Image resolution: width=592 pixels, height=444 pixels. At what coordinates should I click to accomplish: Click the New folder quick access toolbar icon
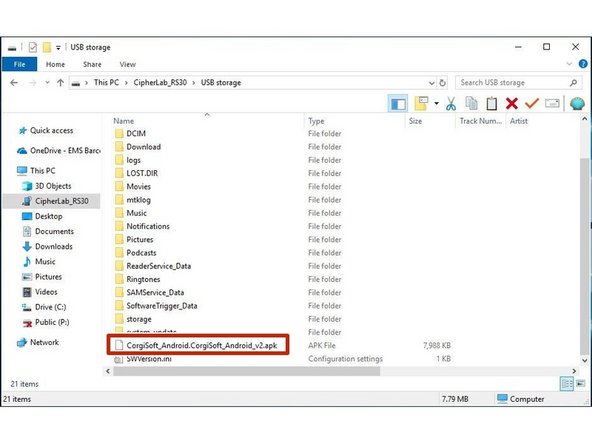(47, 47)
